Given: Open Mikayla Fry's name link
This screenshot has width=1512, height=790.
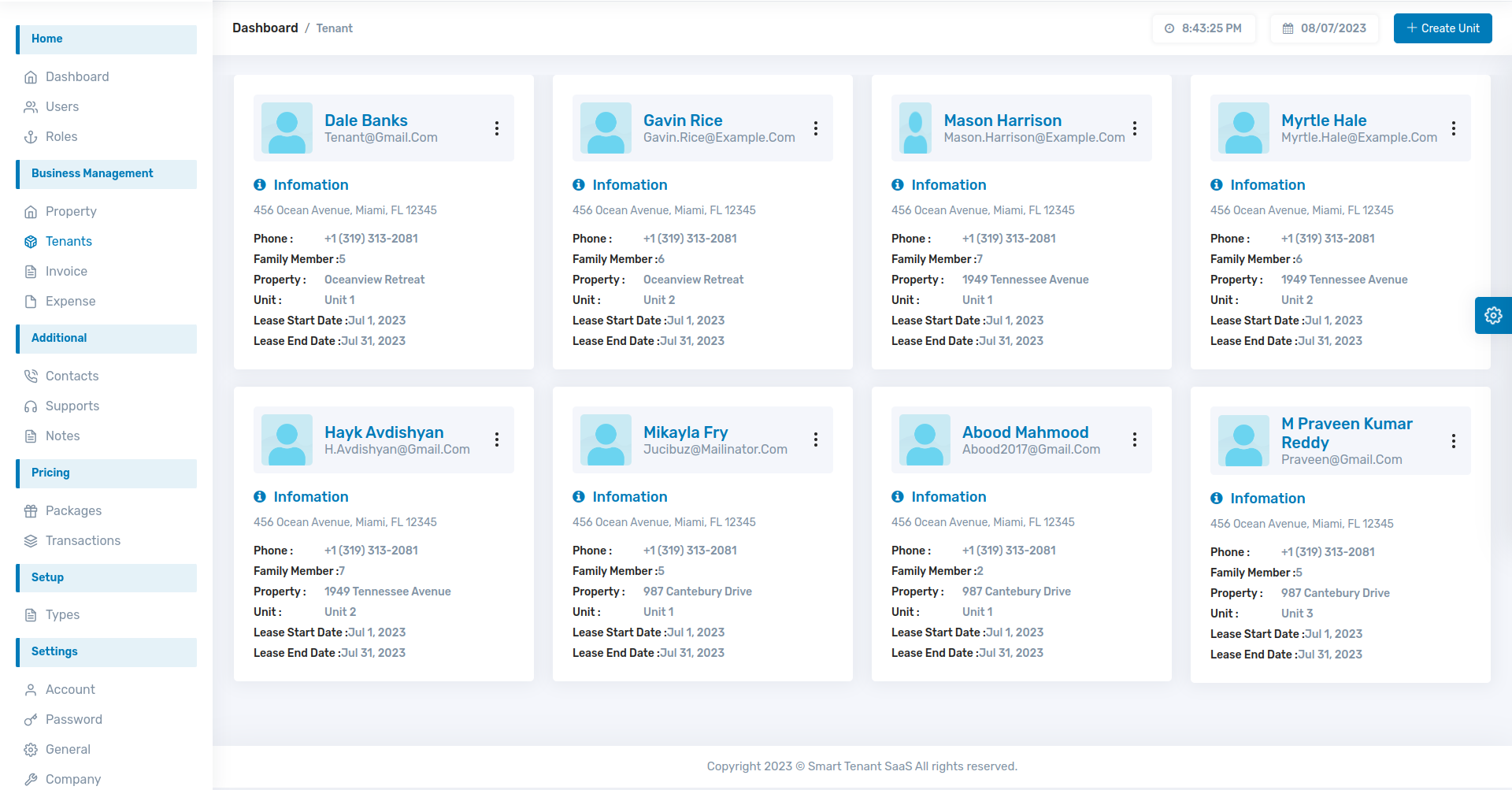Looking at the screenshot, I should click(x=685, y=432).
